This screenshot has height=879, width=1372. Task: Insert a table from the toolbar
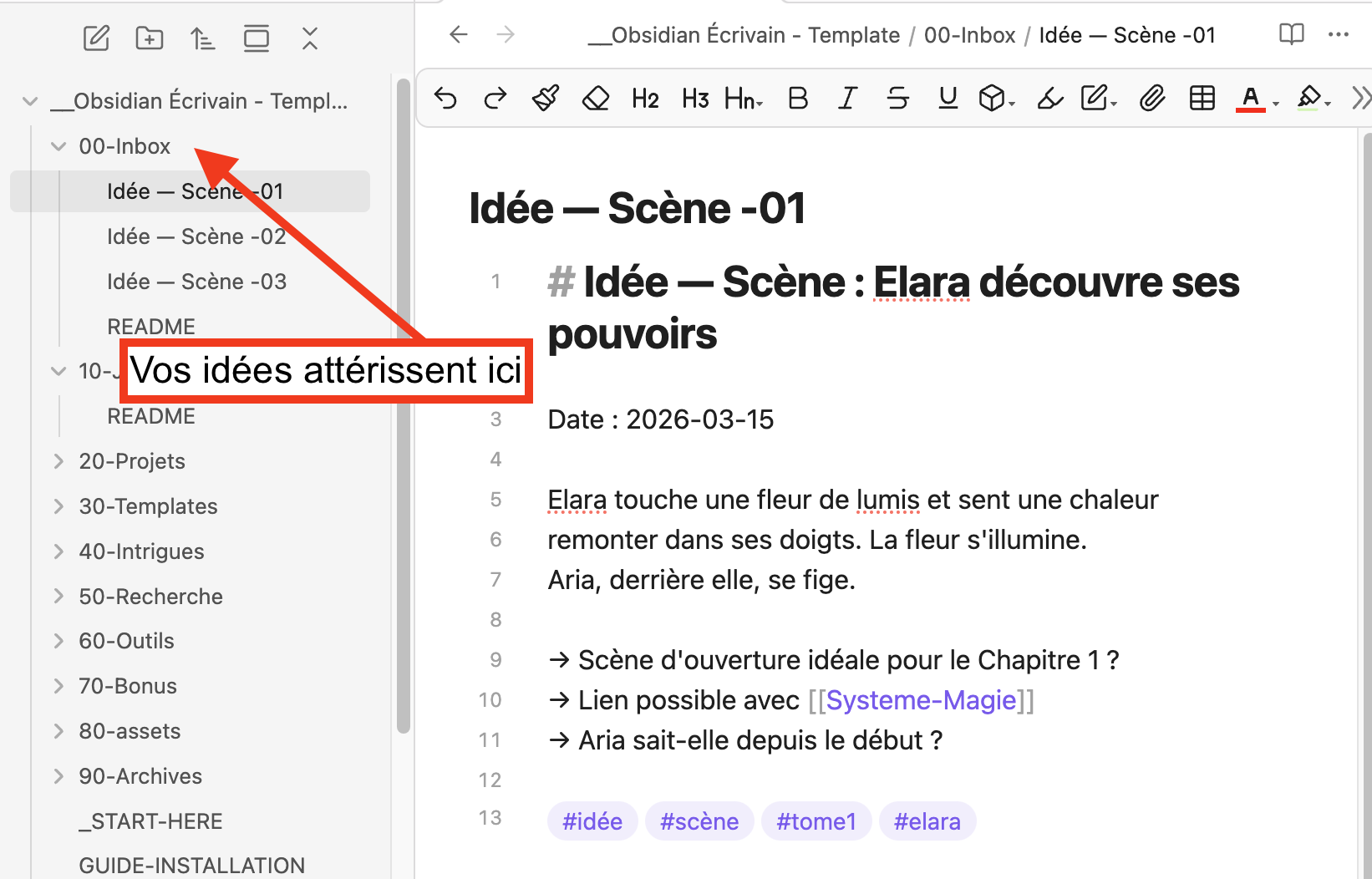click(x=1202, y=99)
